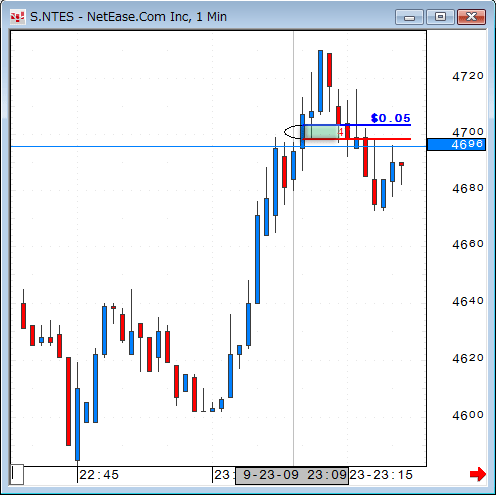
Task: Click the 4720 price scale label
Action: pos(468,76)
